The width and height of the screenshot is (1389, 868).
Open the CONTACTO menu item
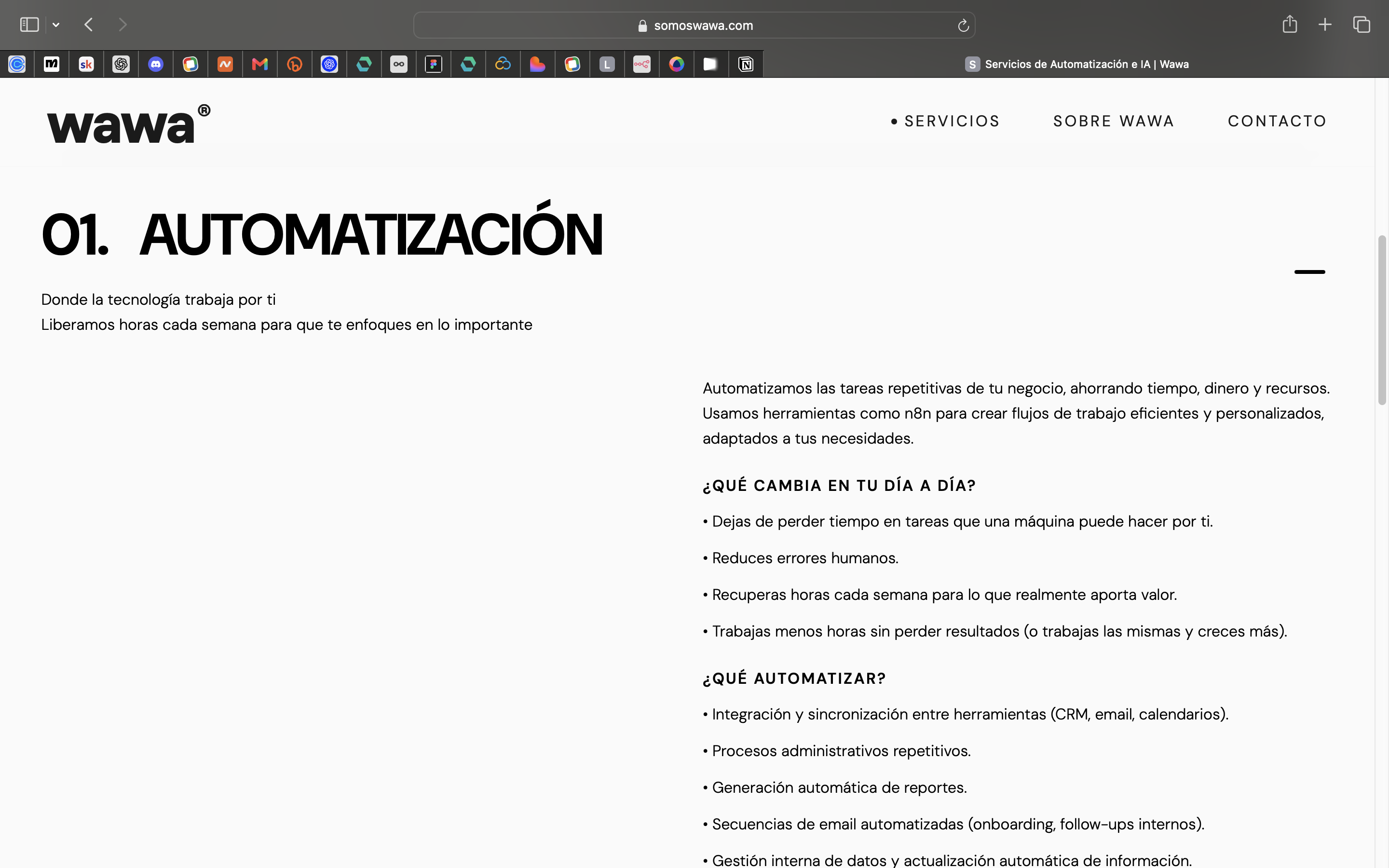click(x=1277, y=121)
